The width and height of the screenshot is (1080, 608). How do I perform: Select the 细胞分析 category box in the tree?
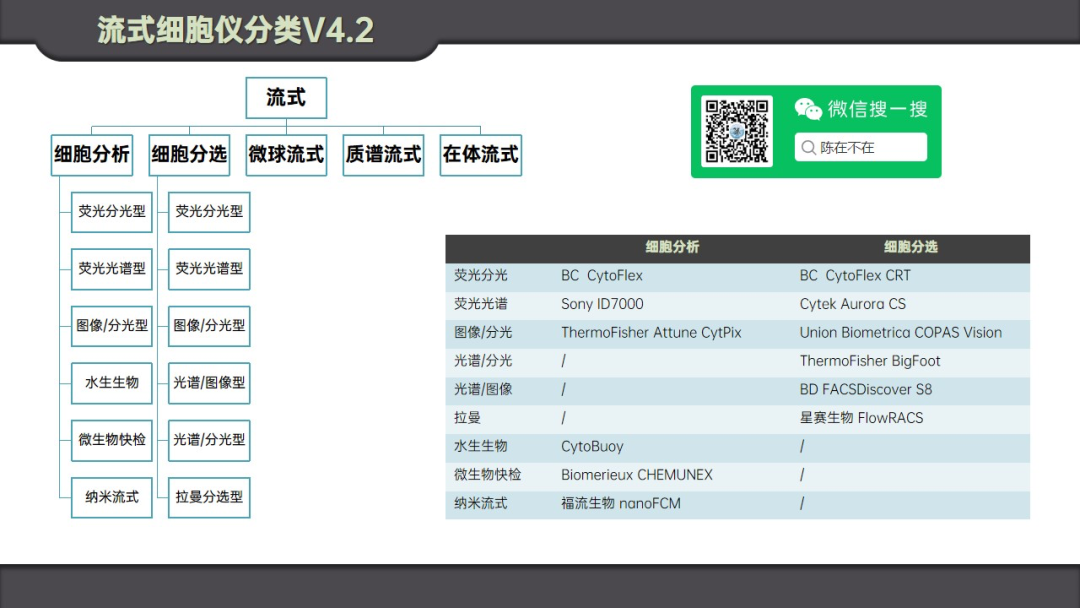click(x=91, y=155)
